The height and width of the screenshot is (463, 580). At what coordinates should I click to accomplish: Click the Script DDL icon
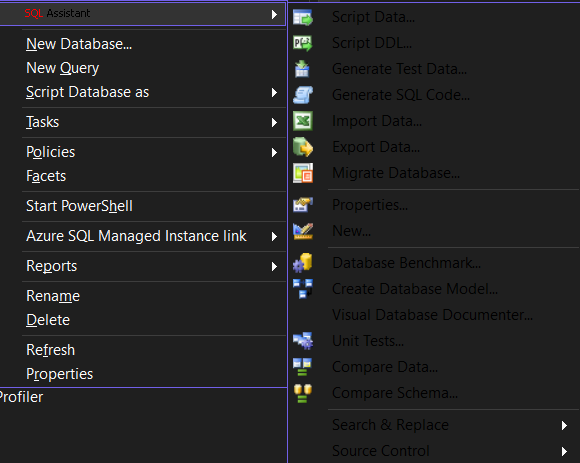(303, 43)
